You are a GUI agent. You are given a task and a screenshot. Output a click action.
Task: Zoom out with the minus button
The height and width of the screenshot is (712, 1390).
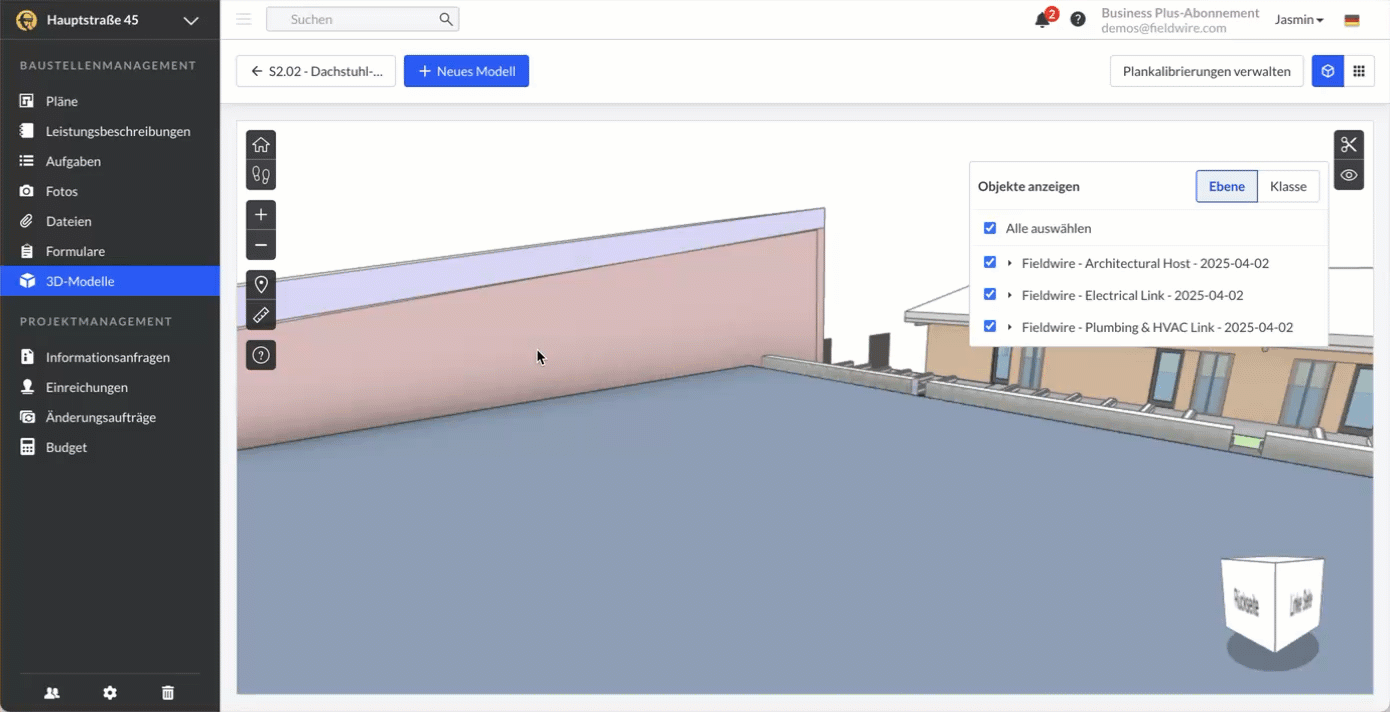click(261, 245)
